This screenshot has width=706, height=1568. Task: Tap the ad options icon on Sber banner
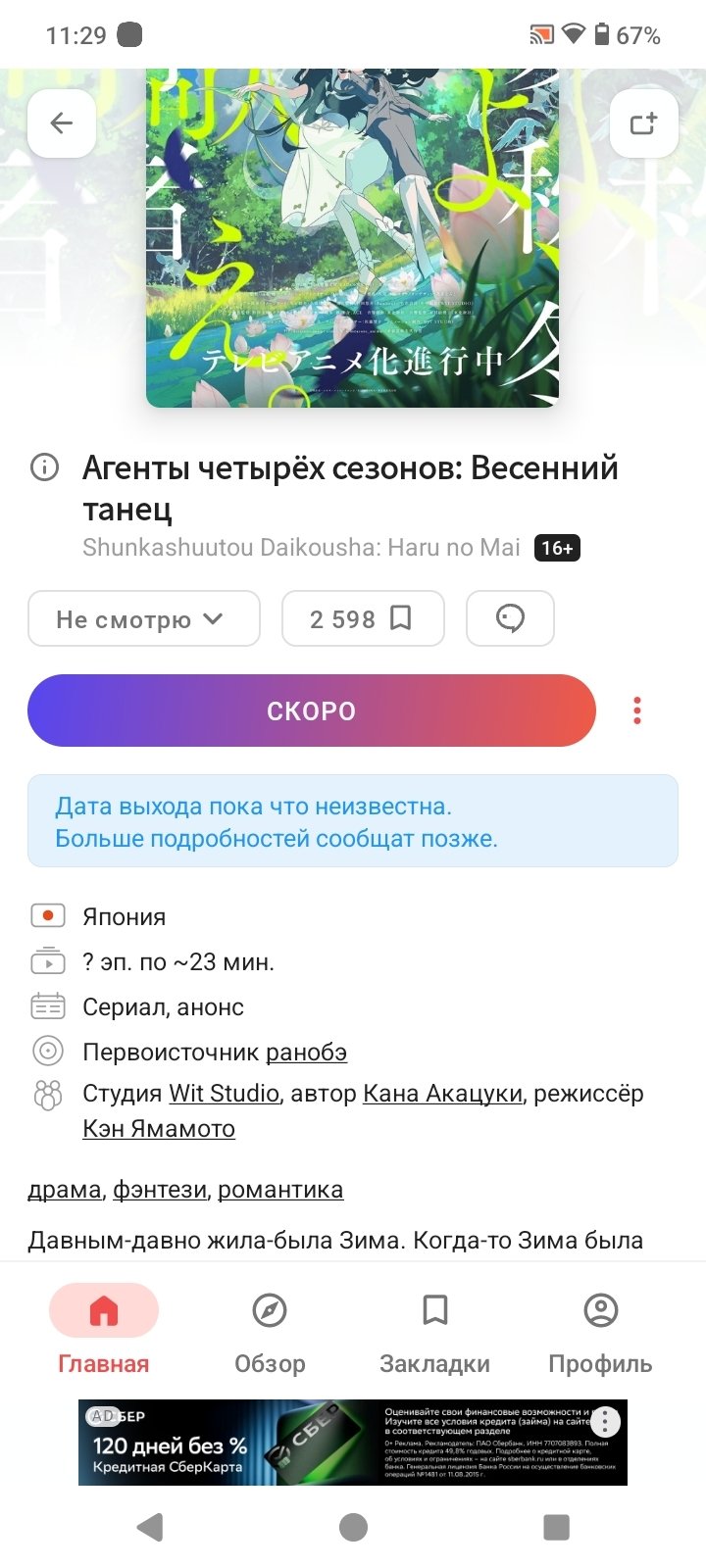click(605, 1421)
